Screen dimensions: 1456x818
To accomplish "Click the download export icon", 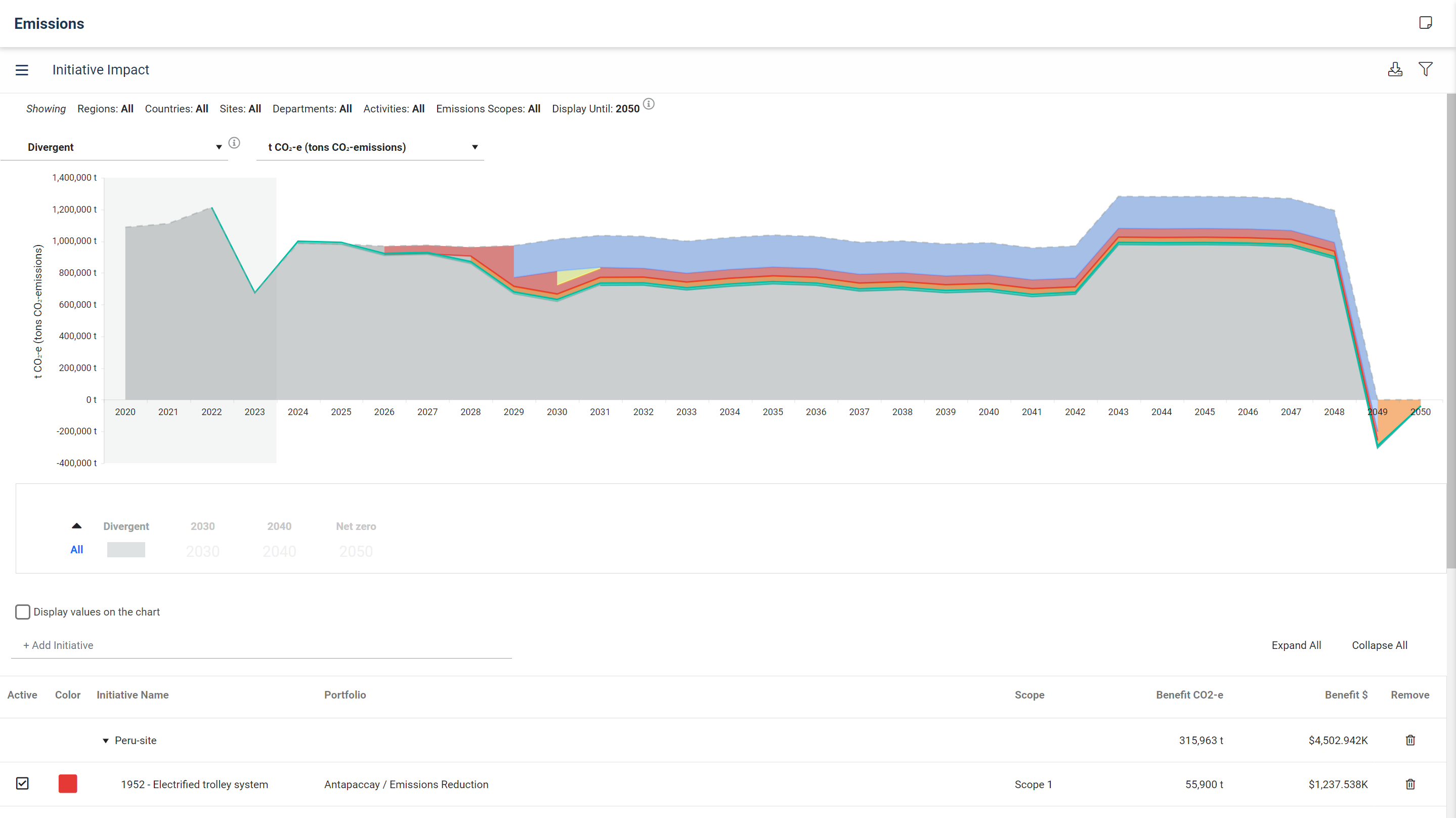I will pos(1395,69).
